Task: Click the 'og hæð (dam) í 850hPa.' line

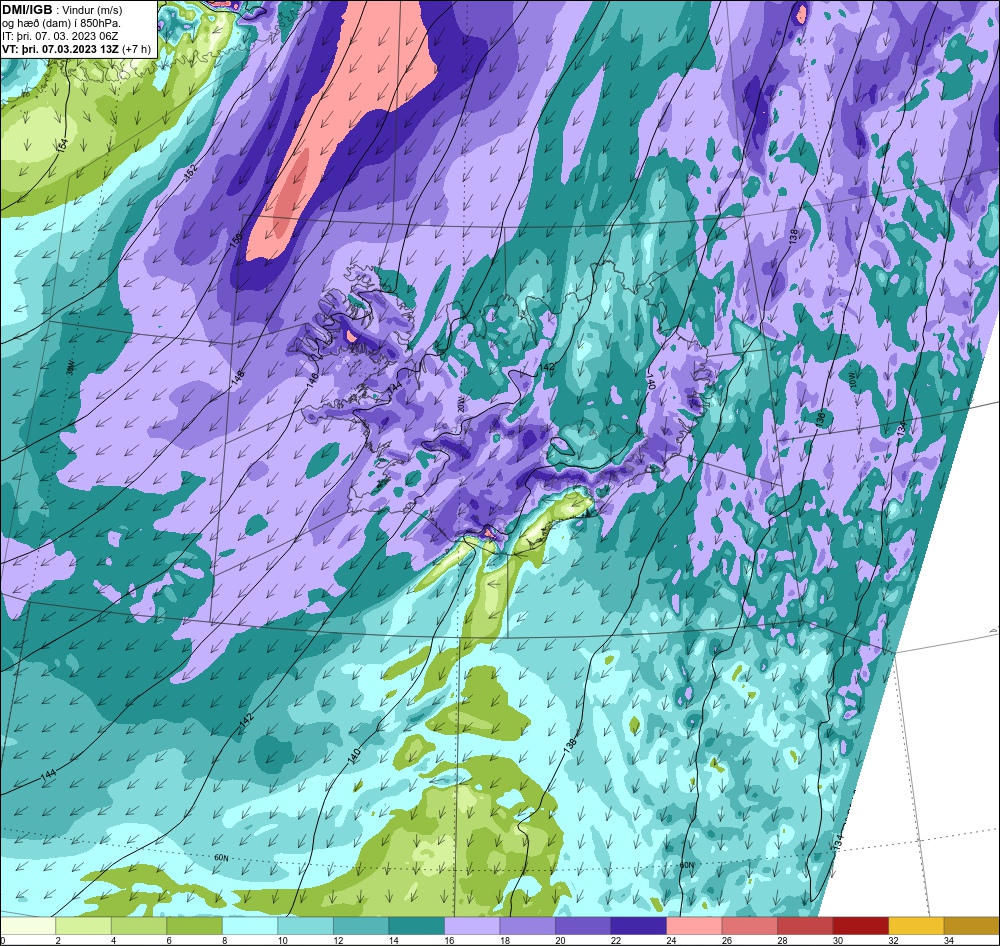Action: 61,24
